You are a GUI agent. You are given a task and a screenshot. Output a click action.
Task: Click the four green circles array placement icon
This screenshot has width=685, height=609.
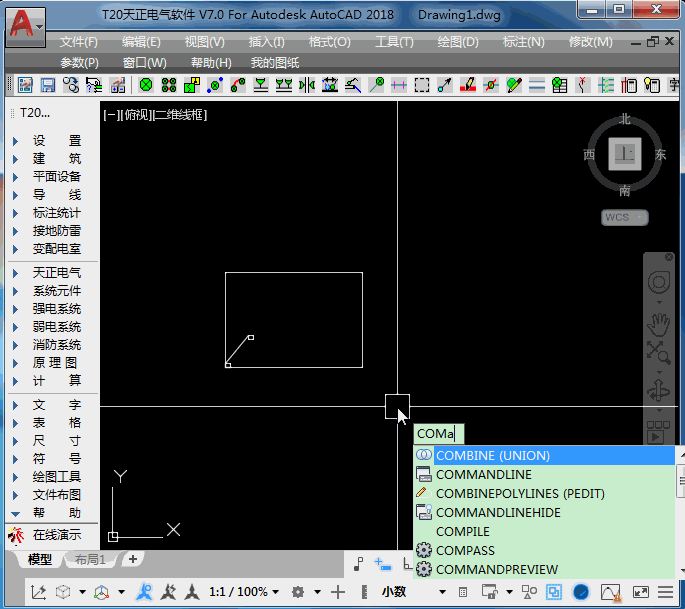click(169, 85)
